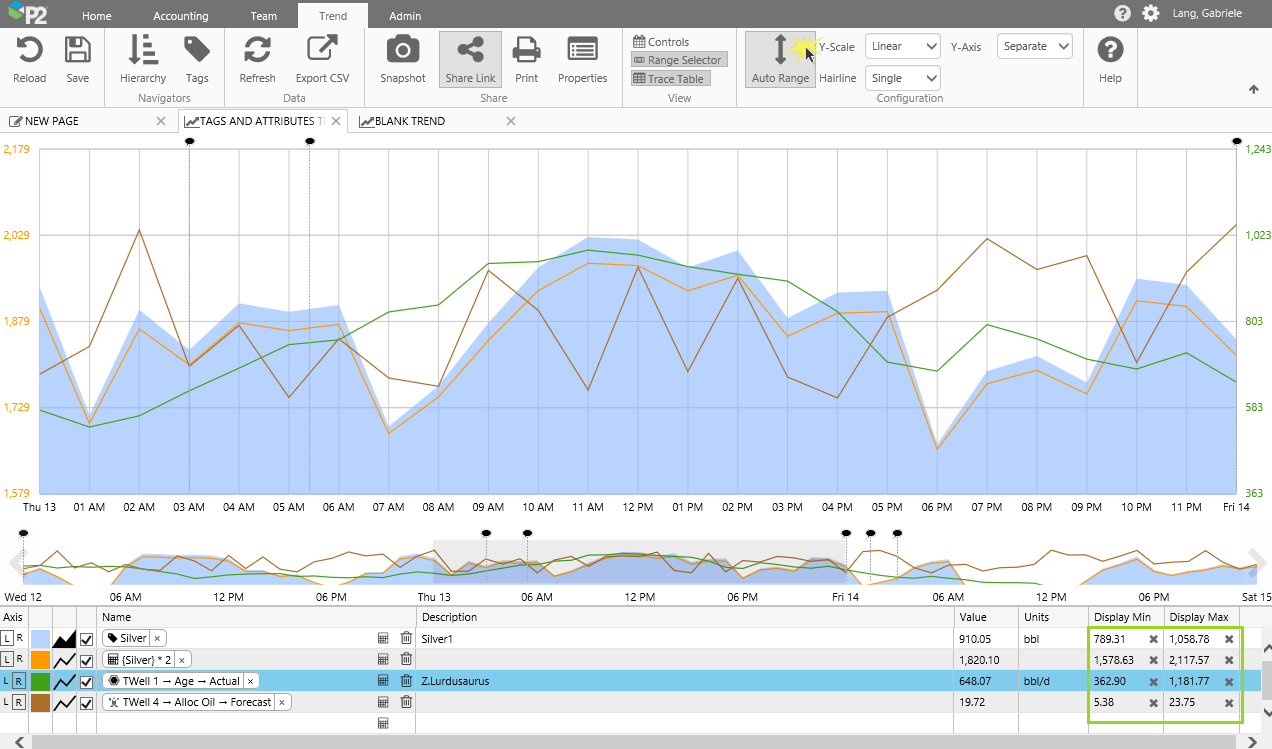Toggle the Trace Table view option
Viewport: 1272px width, 749px height.
[670, 79]
